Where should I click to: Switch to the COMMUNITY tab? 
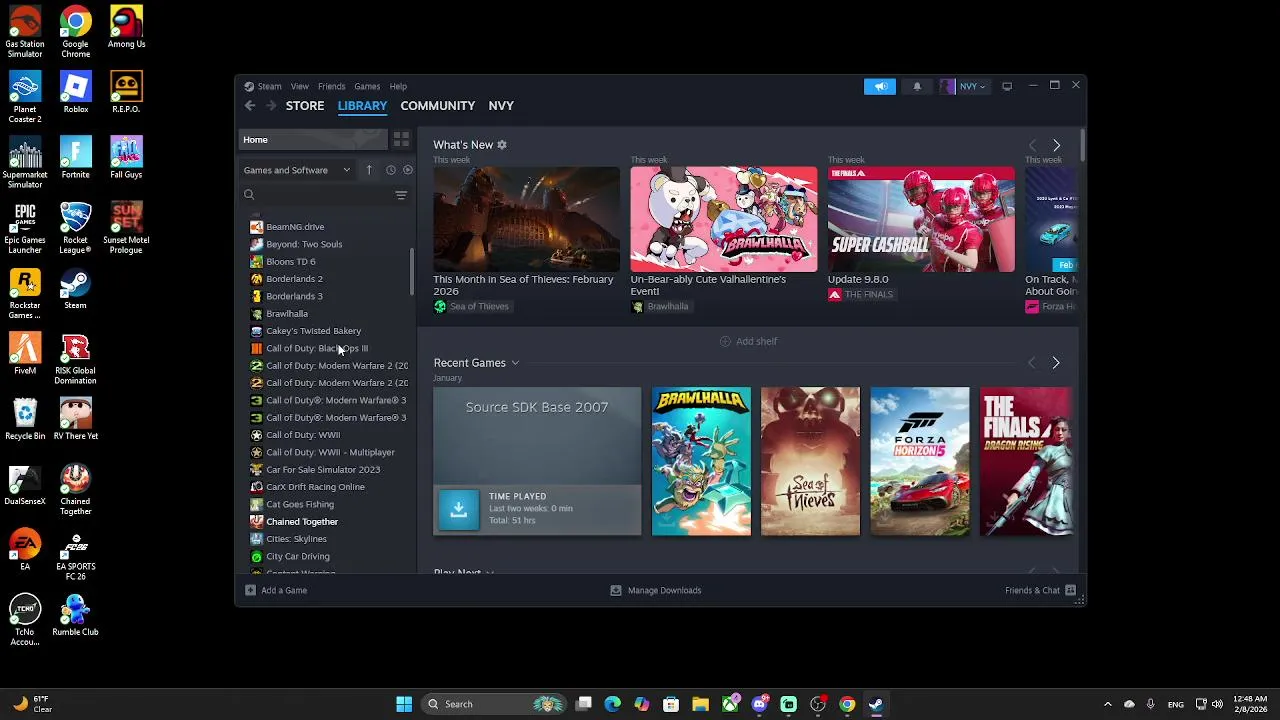438,106
